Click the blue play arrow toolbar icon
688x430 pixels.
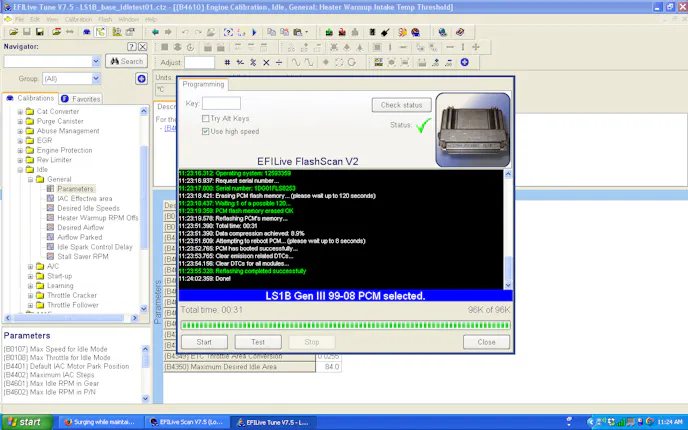coord(254,32)
